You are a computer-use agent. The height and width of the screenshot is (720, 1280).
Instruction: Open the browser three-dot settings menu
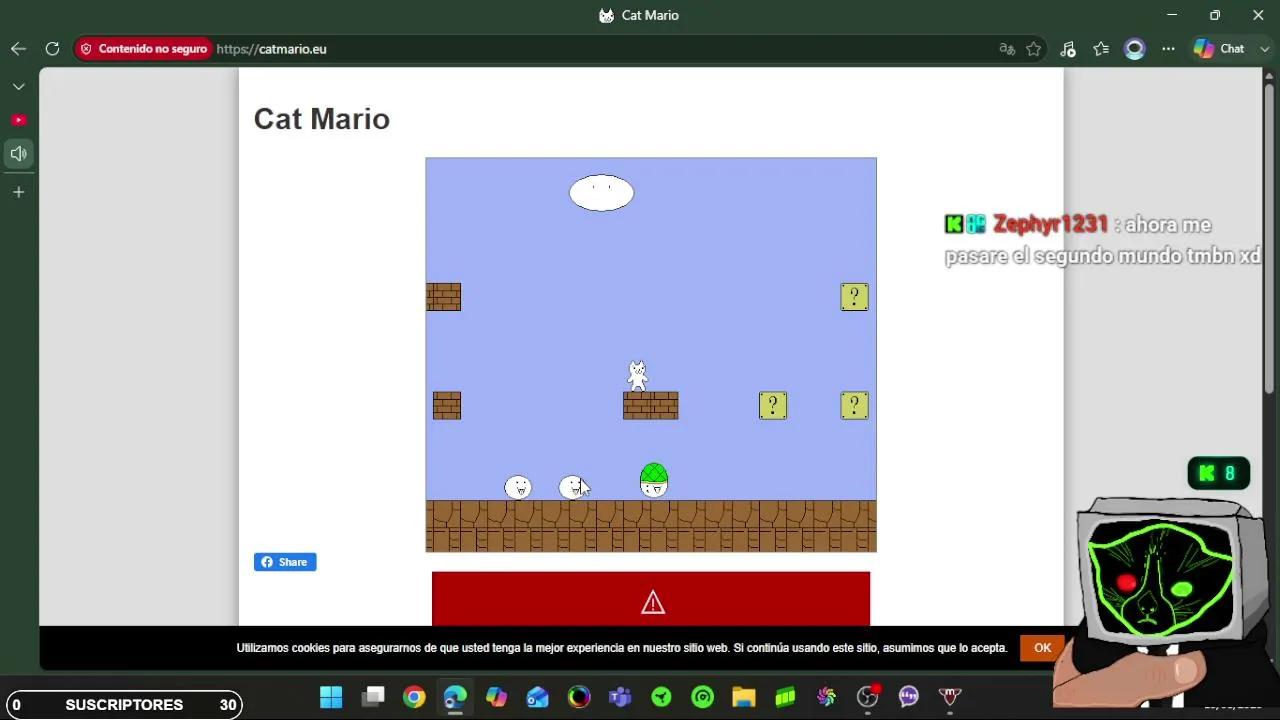[x=1168, y=49]
